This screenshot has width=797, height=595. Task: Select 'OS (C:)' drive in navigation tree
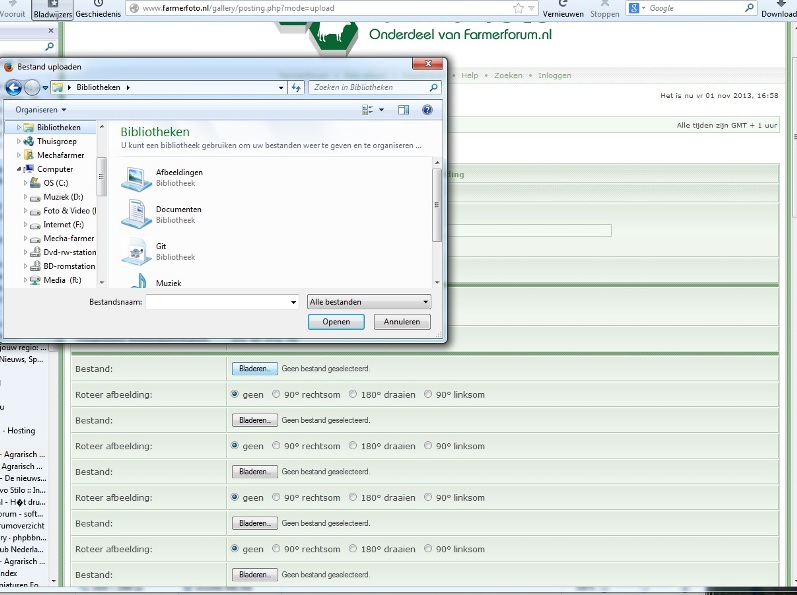[55, 183]
